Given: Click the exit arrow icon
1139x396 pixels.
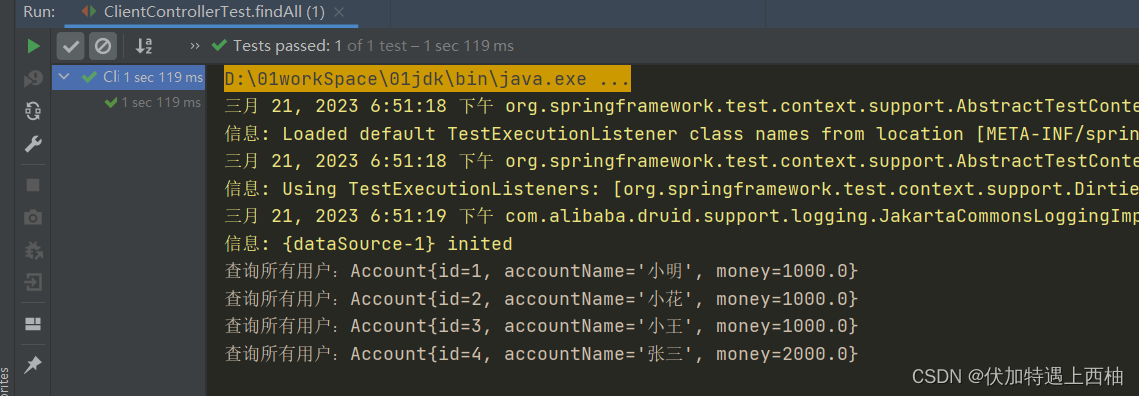Looking at the screenshot, I should click(33, 282).
